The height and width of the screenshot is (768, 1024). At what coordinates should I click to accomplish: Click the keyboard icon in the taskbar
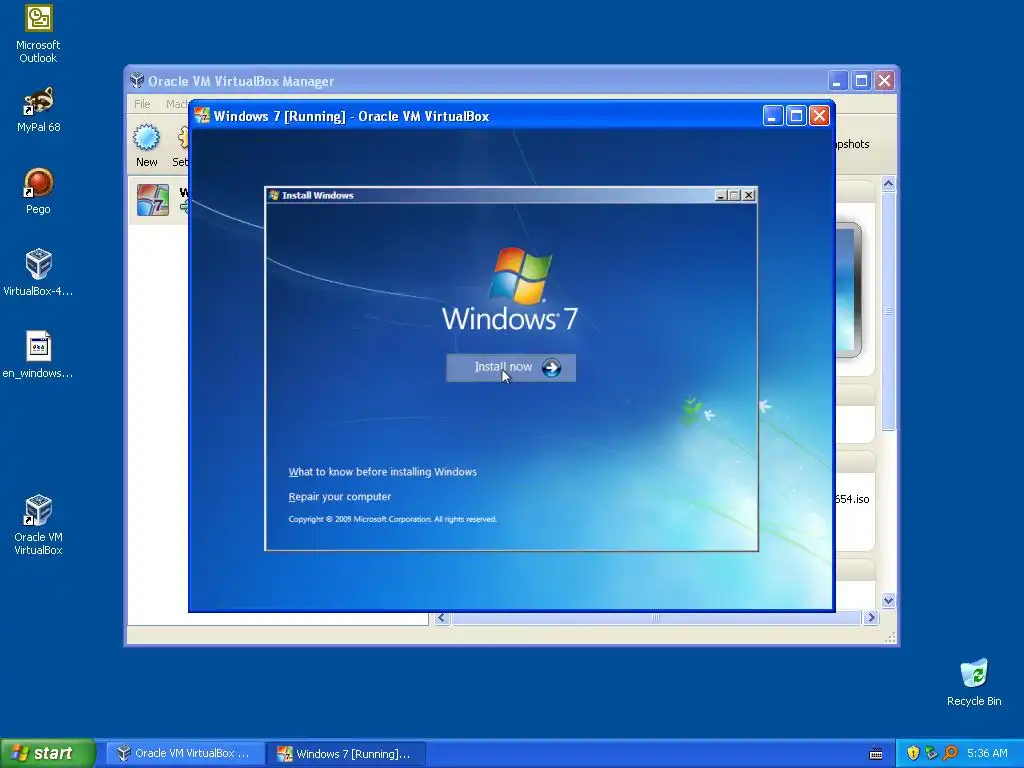876,754
